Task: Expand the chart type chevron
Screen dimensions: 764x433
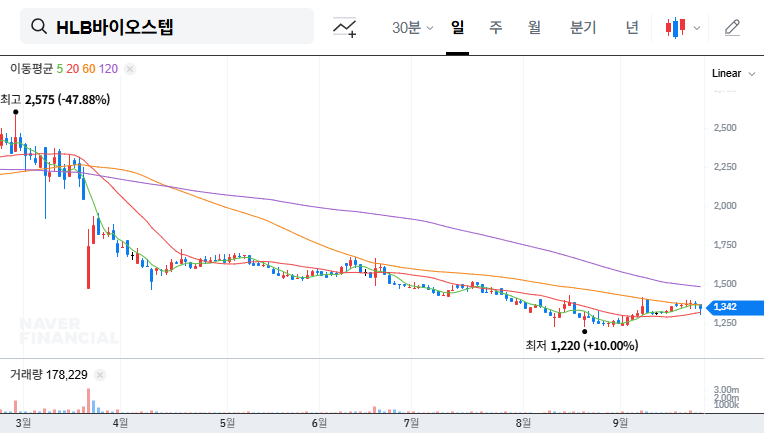Action: point(697,28)
